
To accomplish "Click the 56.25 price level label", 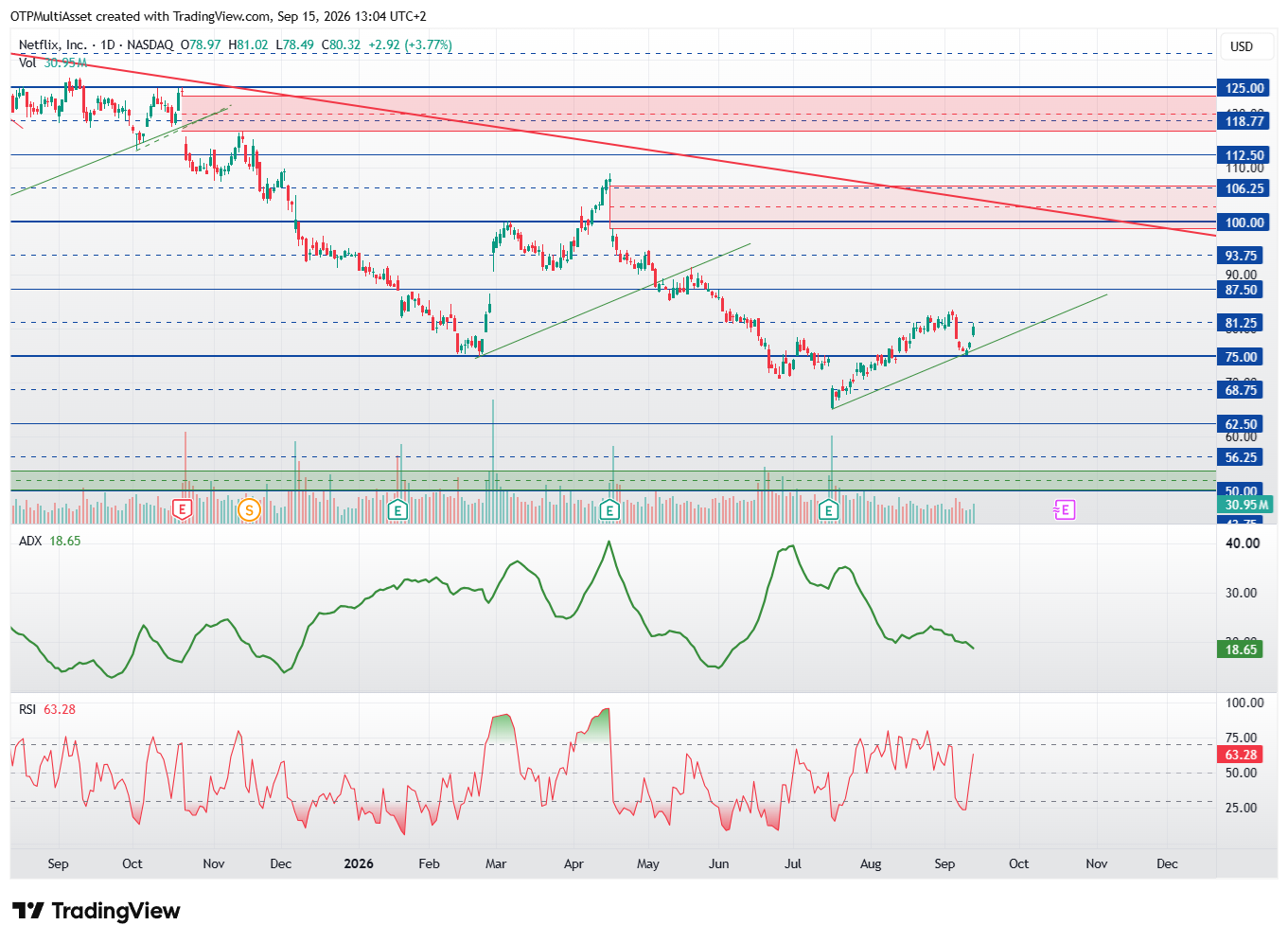I will (1242, 457).
